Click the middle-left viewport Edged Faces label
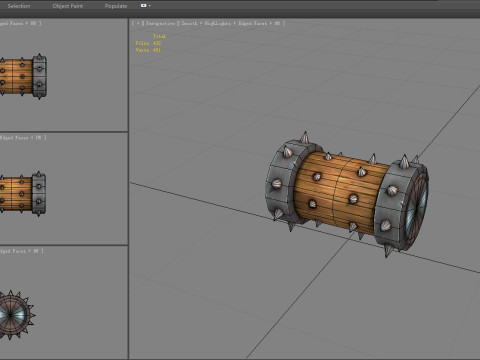Viewport: 480px width, 360px height. [x=22, y=137]
